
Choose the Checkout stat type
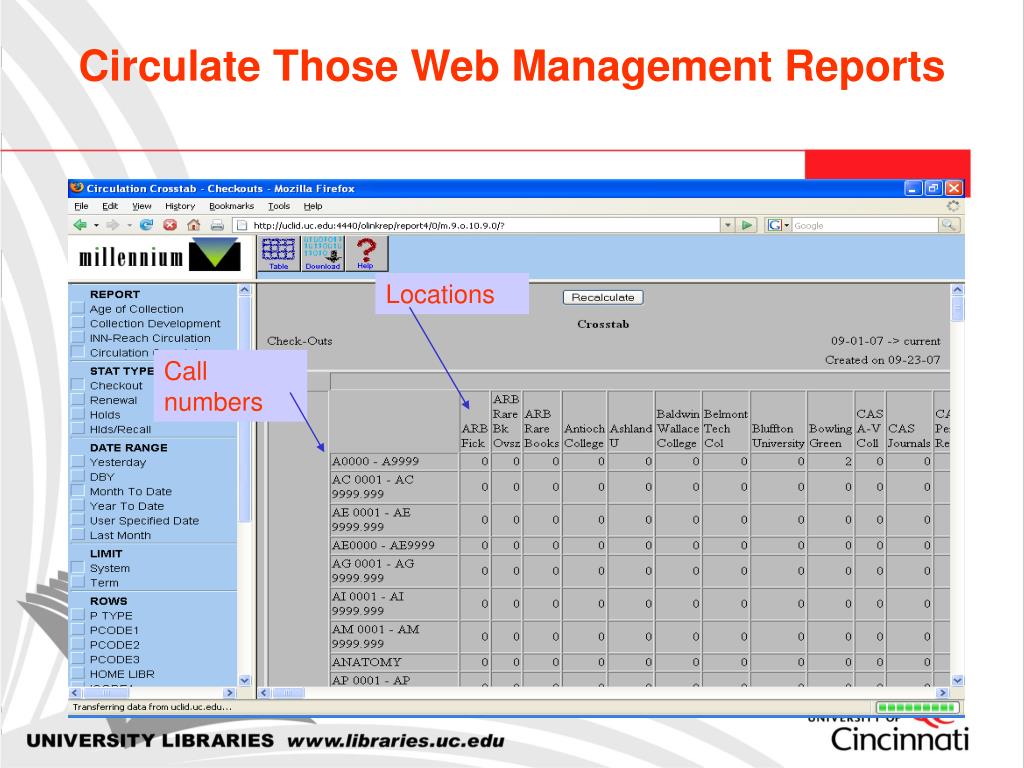click(x=116, y=385)
